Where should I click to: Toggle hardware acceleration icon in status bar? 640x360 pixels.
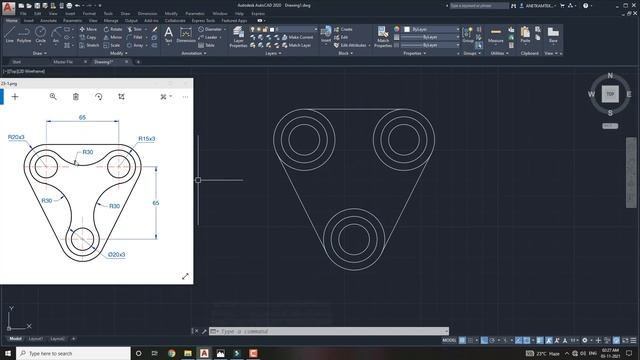616,340
